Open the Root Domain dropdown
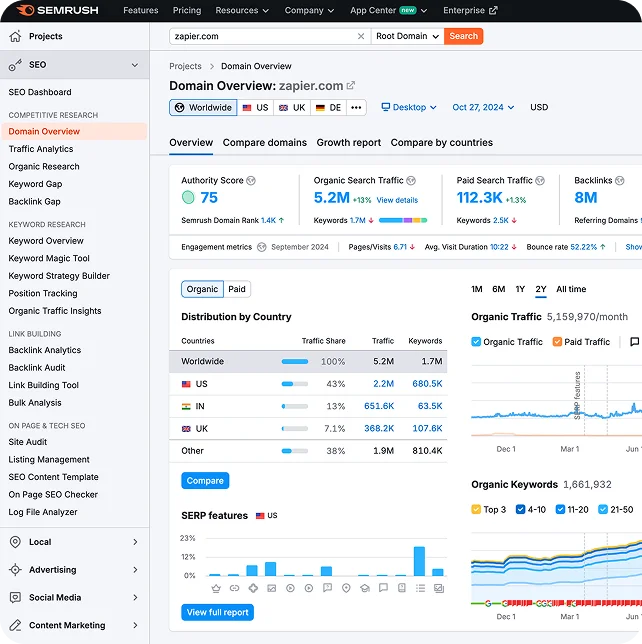Screen dimensions: 642x644 pos(407,36)
